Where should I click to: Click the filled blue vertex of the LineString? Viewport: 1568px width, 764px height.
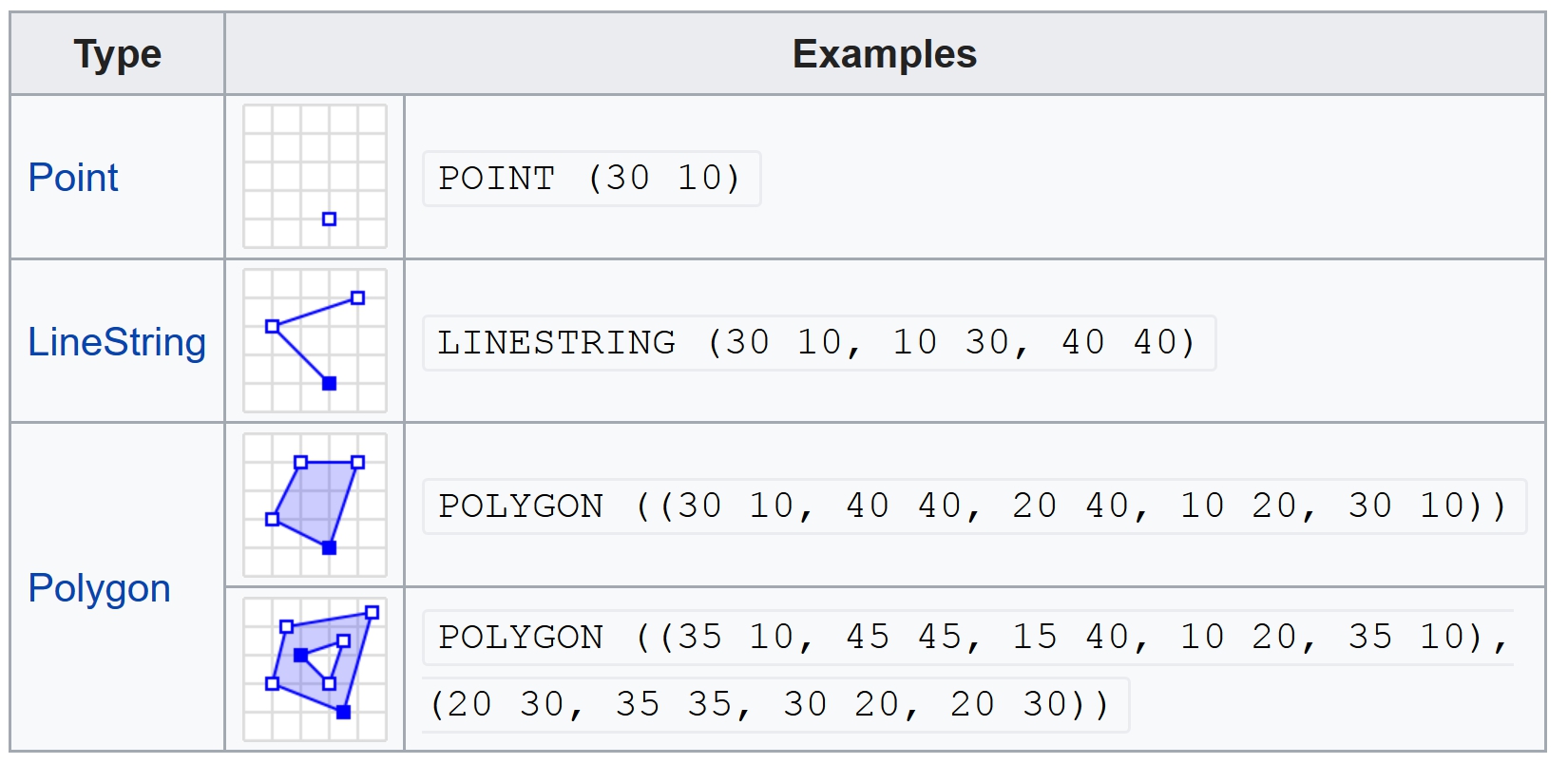tap(329, 384)
